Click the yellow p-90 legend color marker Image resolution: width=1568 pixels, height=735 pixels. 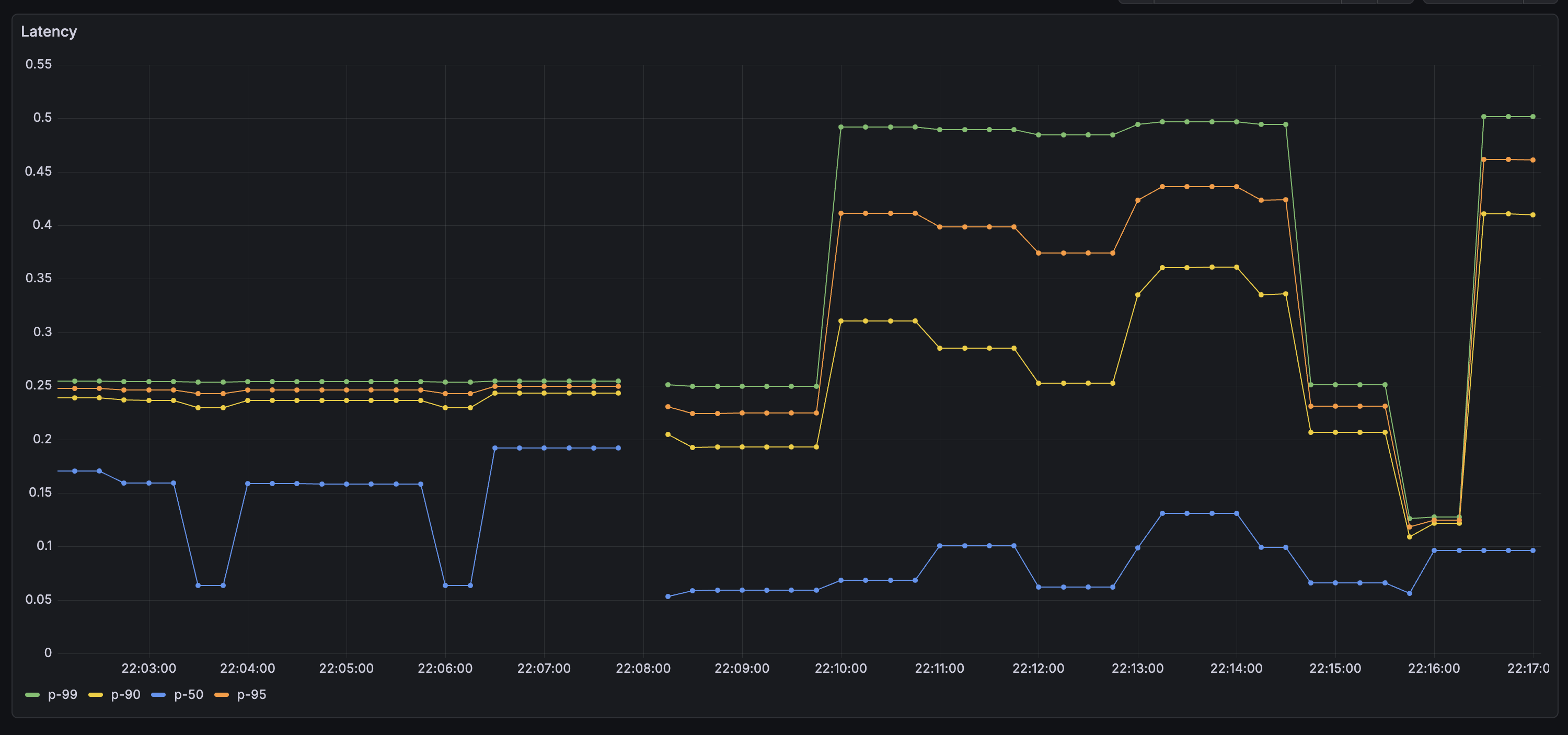coord(96,695)
